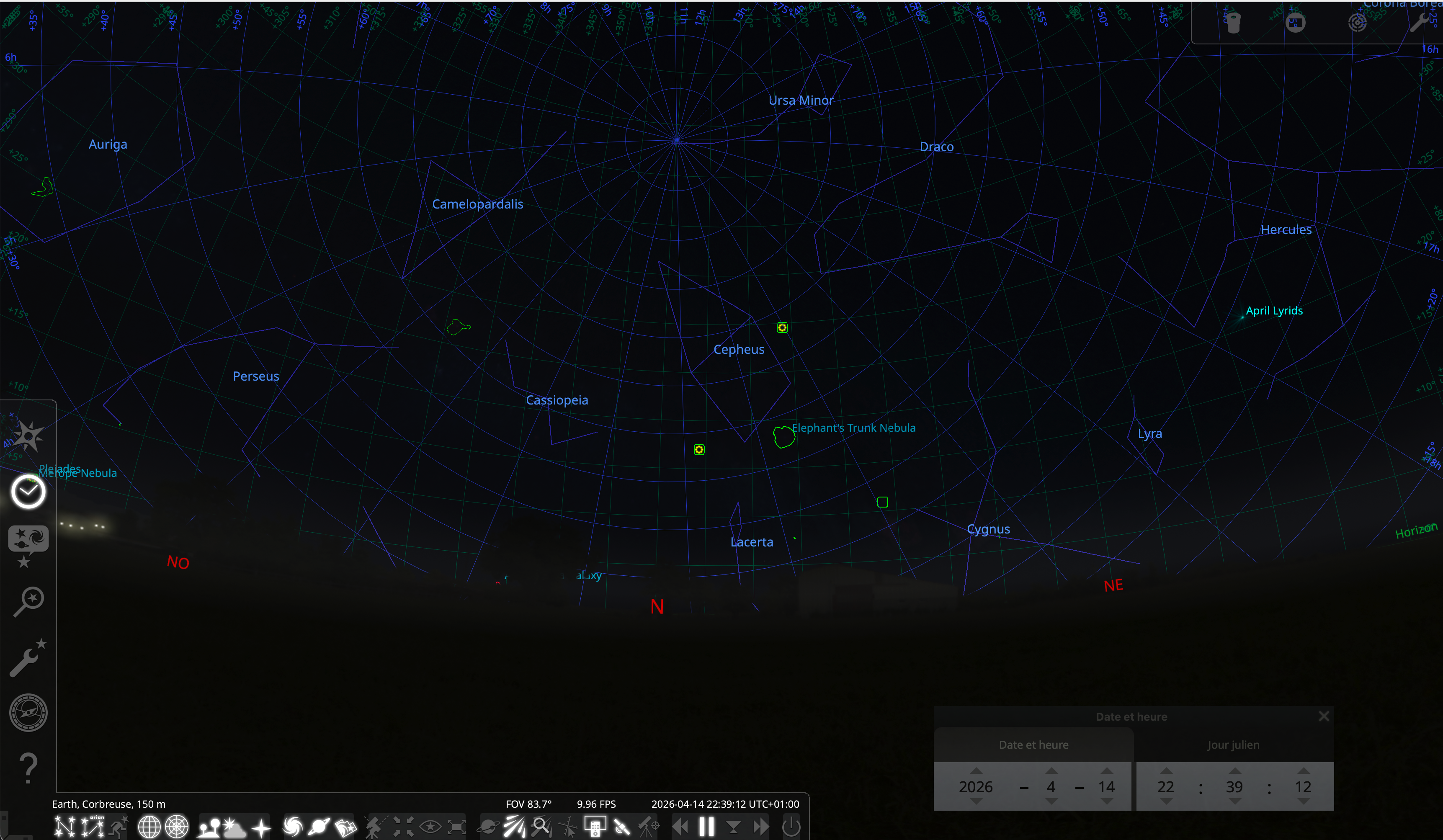Toggle constellation lines
Image resolution: width=1443 pixels, height=840 pixels.
65,827
